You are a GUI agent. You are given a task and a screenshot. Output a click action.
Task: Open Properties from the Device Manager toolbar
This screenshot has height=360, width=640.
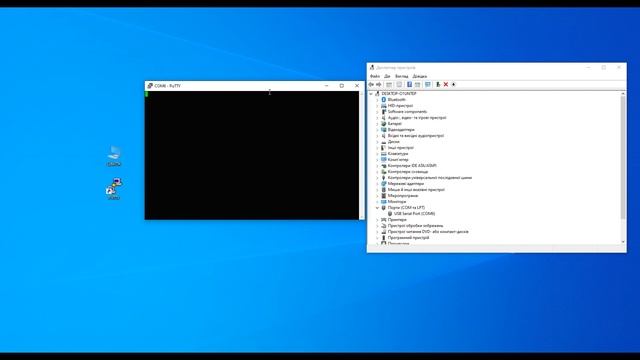(399, 84)
